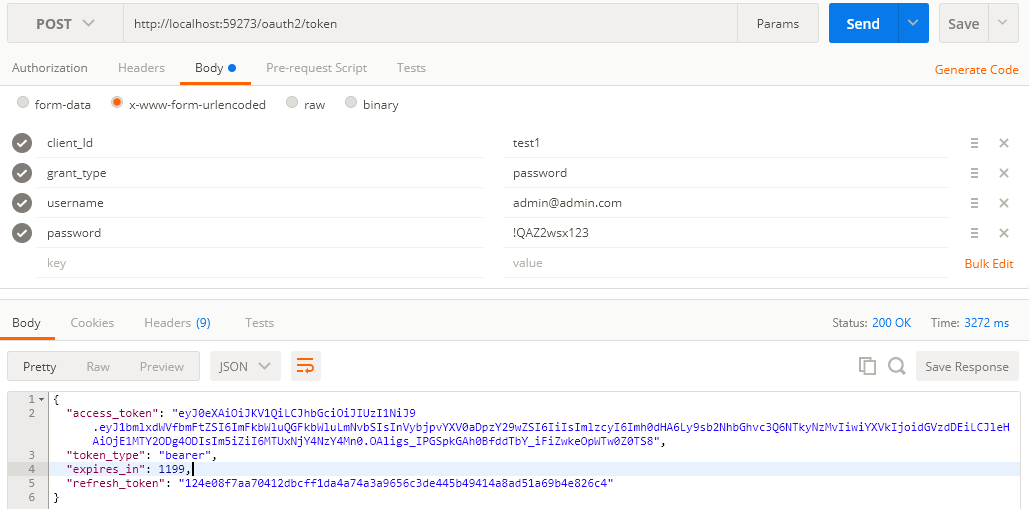Image resolution: width=1029 pixels, height=509 pixels.
Task: Click the Generate Code link
Action: pyautogui.click(x=976, y=70)
